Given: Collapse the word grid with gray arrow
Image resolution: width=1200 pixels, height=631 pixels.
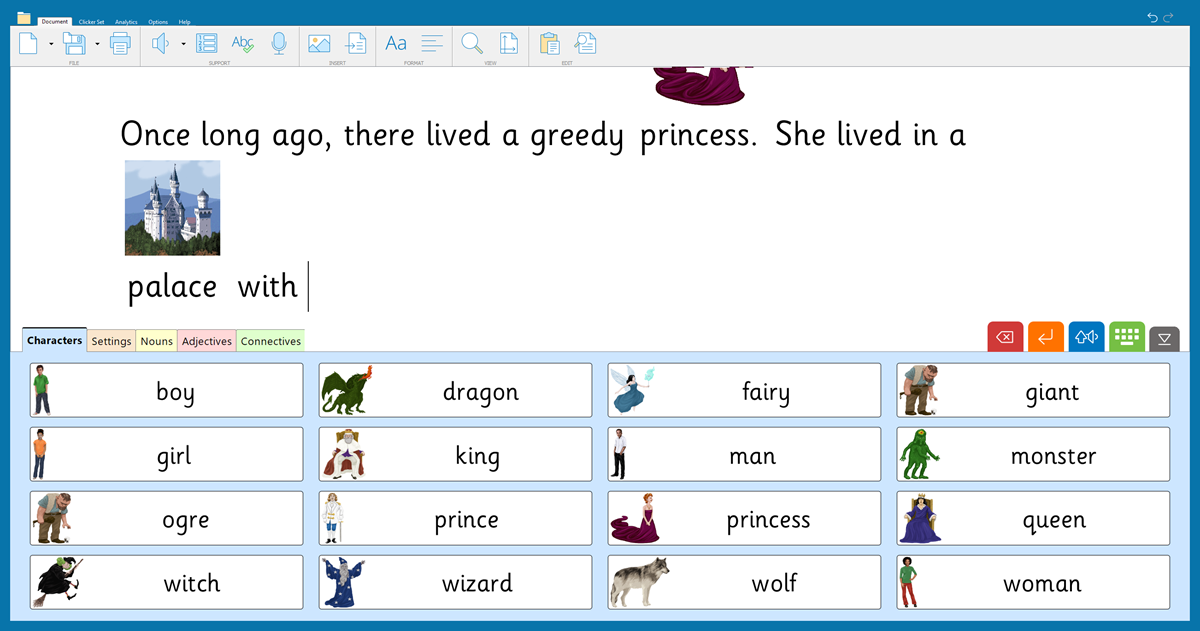Looking at the screenshot, I should [x=1164, y=339].
